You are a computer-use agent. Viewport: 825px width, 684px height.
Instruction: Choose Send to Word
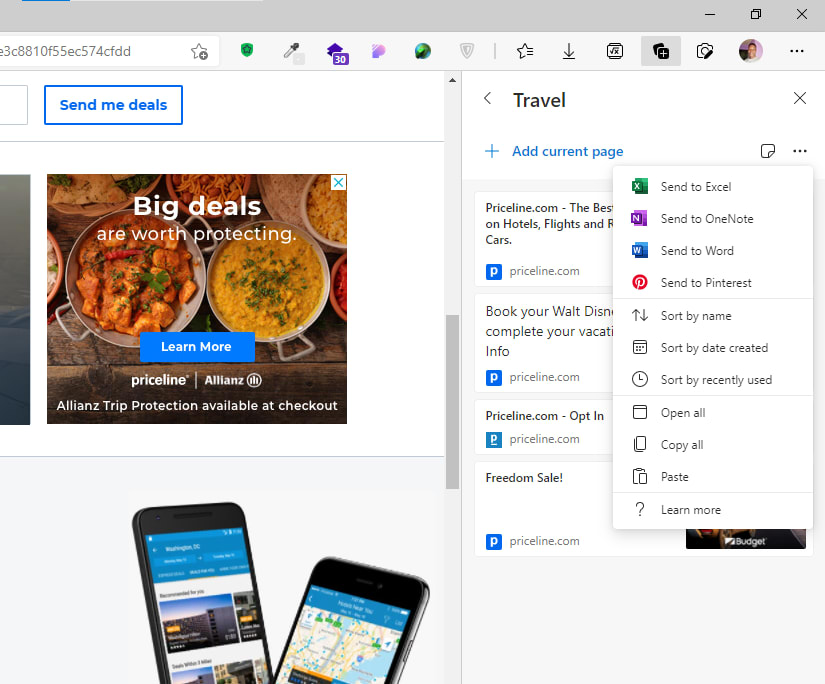click(713, 251)
